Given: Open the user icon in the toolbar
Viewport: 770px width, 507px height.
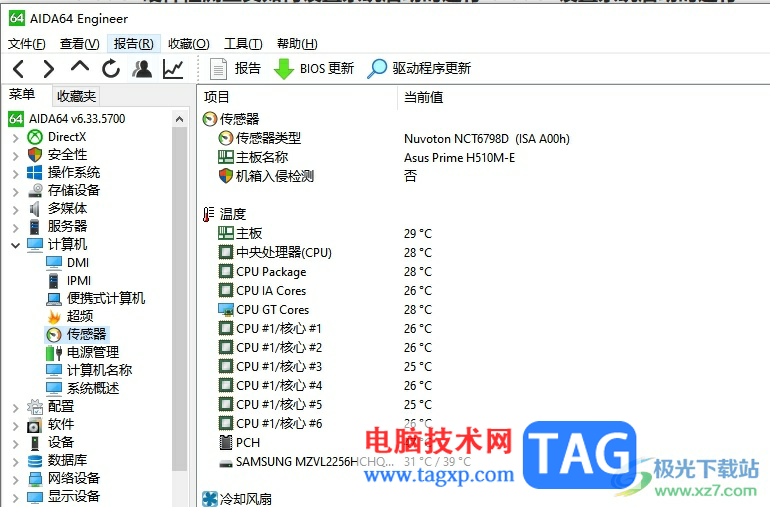Looking at the screenshot, I should (142, 69).
